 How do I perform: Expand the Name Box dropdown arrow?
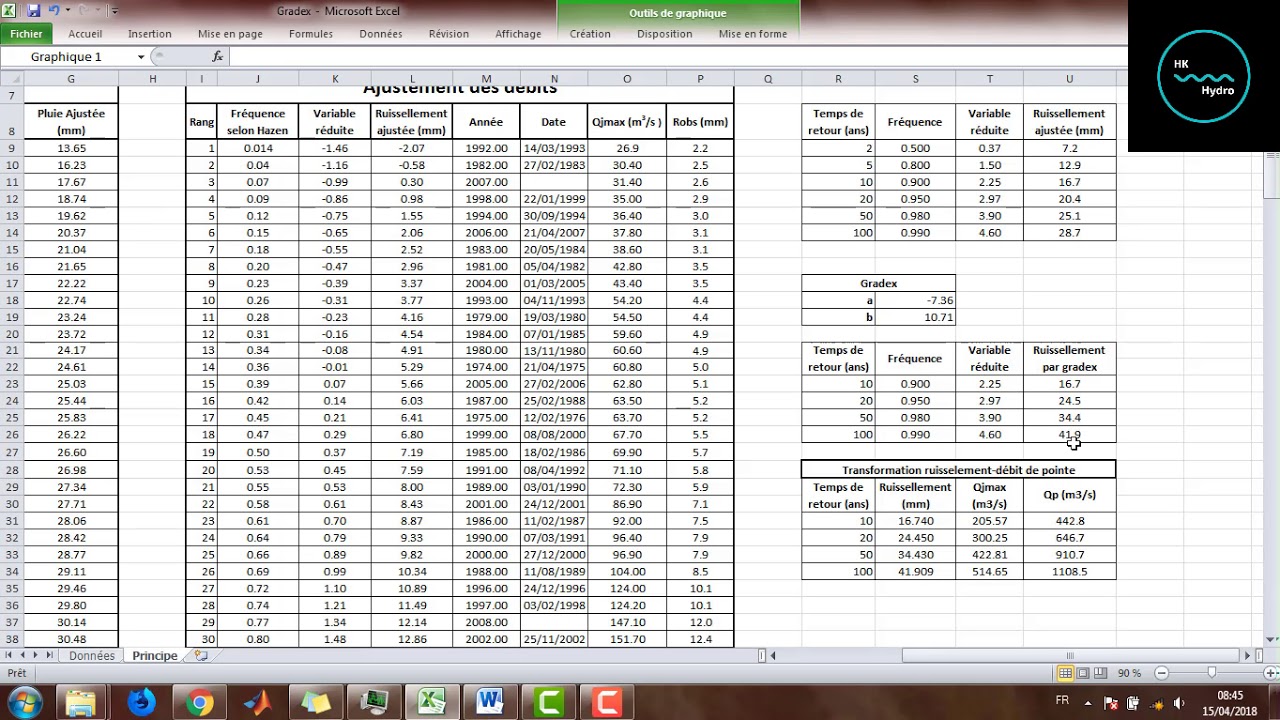(140, 57)
